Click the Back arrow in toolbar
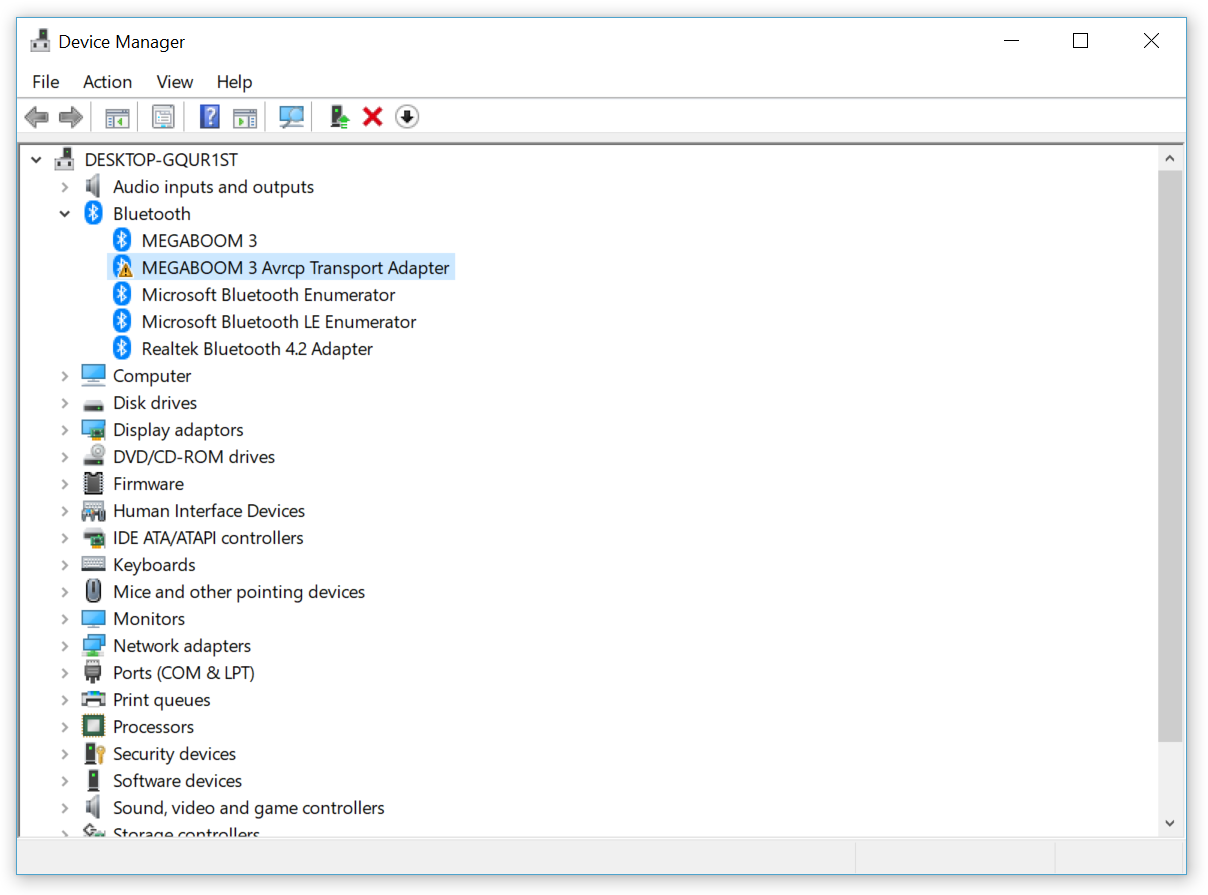 tap(37, 117)
